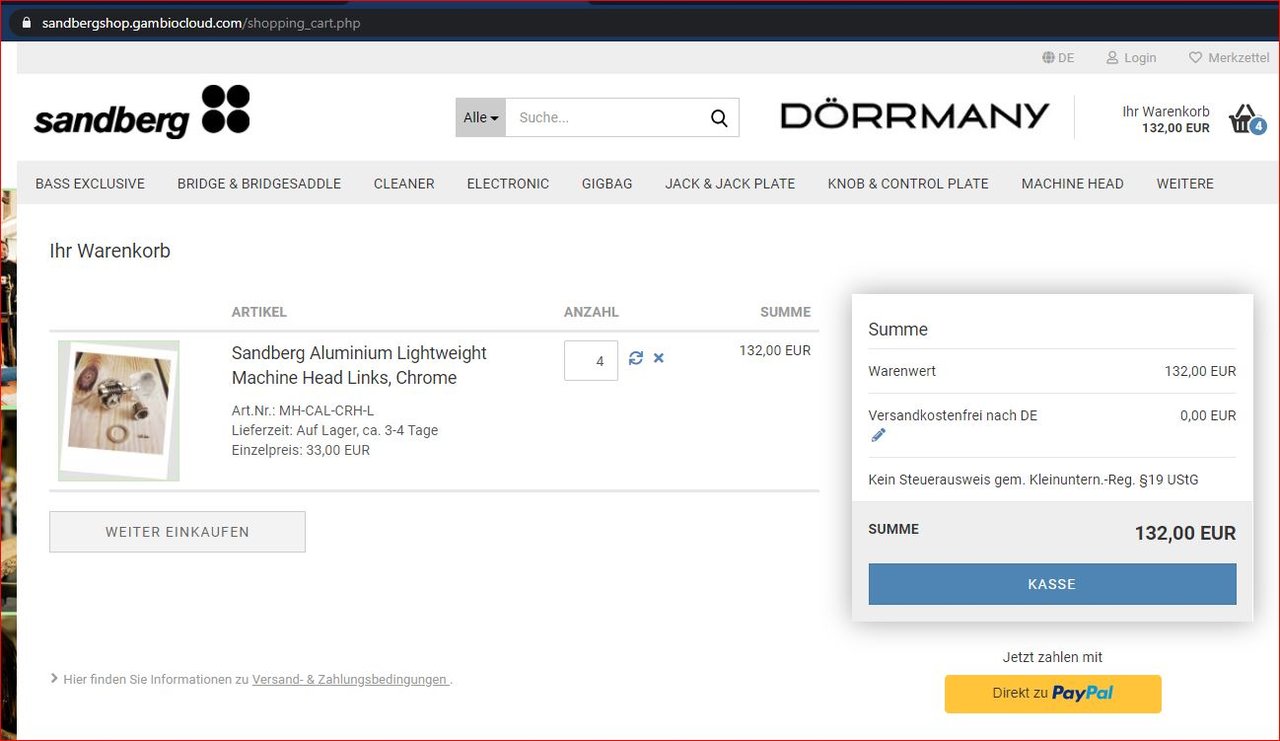Click the Dörrmany logo
1280x741 pixels.
coord(914,116)
